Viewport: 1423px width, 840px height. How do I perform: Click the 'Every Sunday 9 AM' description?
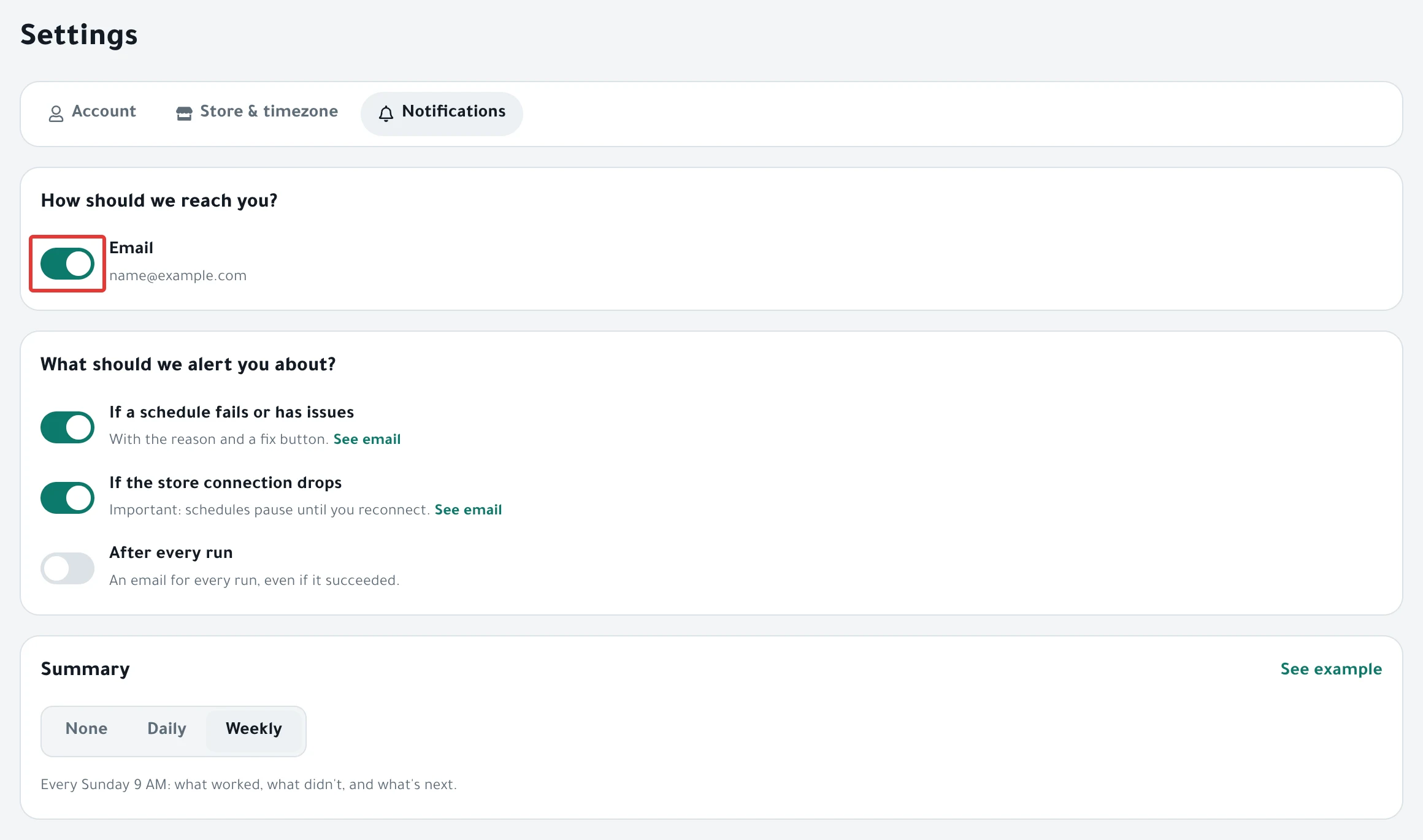click(x=248, y=785)
